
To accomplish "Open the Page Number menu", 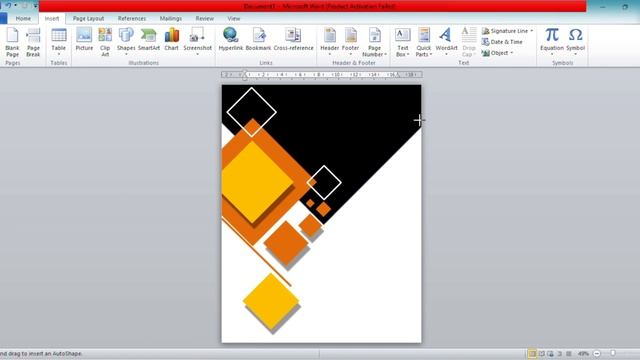I will pyautogui.click(x=374, y=42).
